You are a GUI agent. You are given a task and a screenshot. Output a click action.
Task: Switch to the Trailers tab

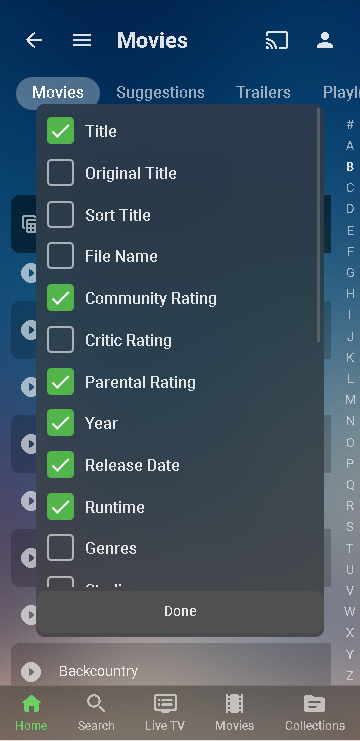click(x=263, y=92)
